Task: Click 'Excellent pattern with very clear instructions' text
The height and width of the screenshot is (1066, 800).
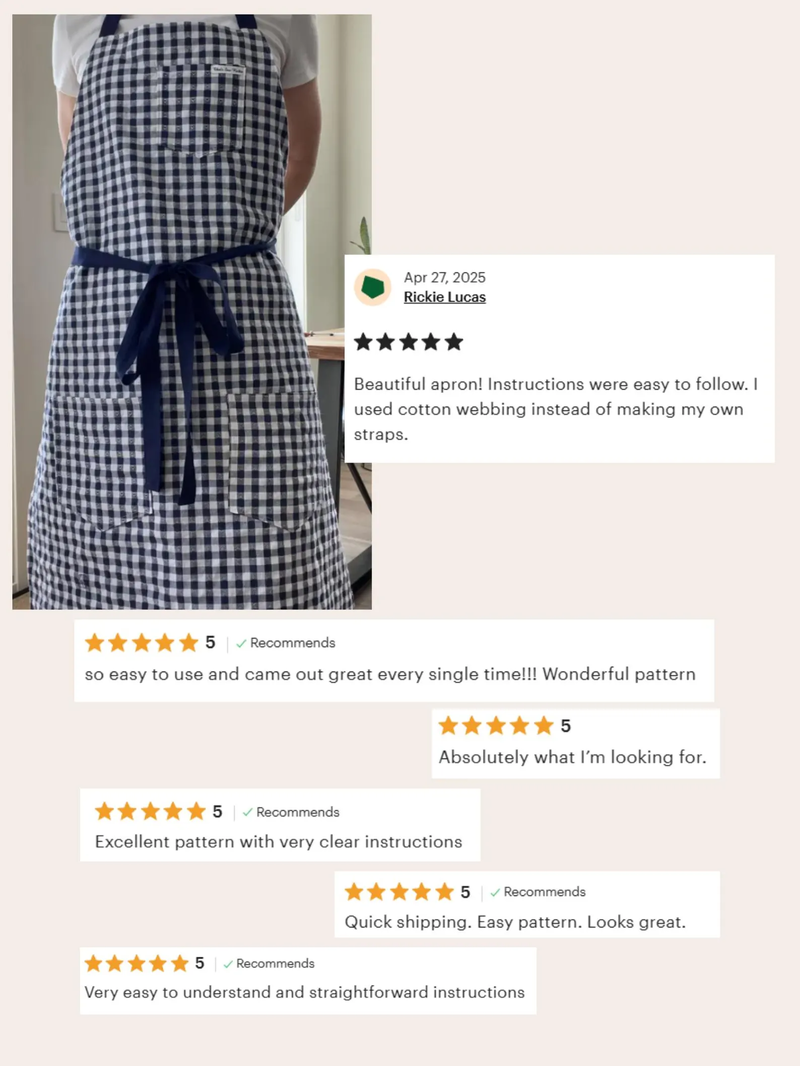Action: click(x=279, y=842)
